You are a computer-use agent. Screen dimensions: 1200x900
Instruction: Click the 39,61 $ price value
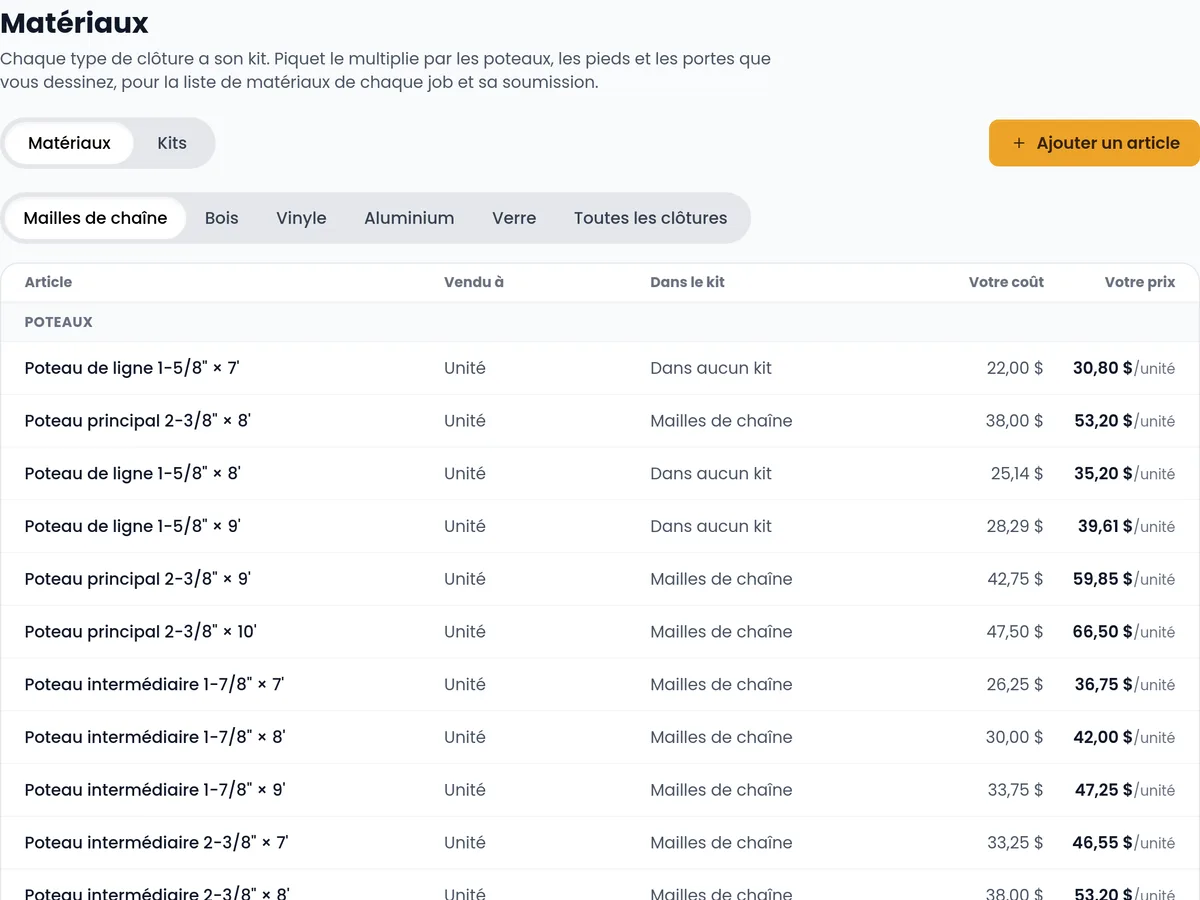[1105, 526]
